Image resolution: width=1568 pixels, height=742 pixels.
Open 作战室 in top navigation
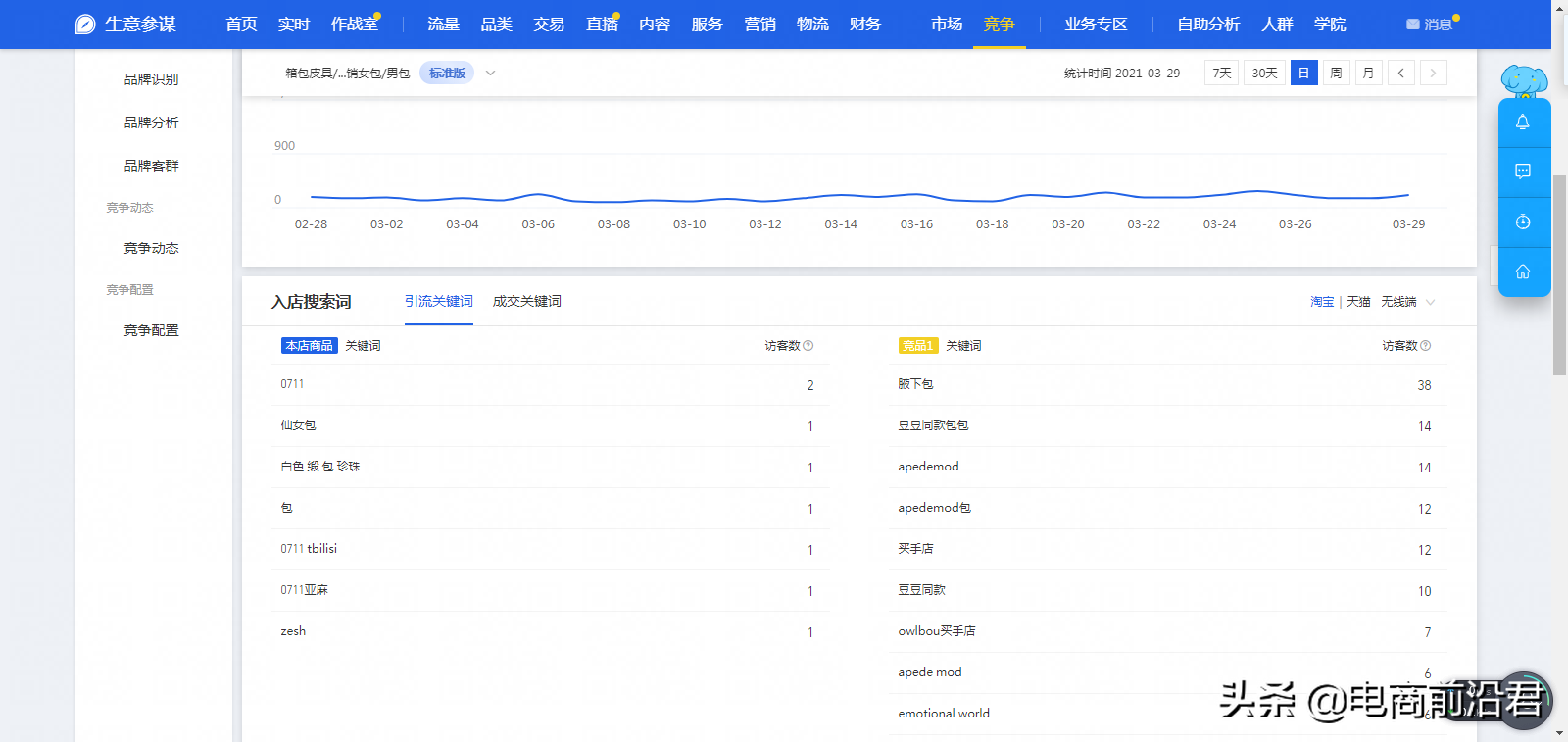point(354,25)
